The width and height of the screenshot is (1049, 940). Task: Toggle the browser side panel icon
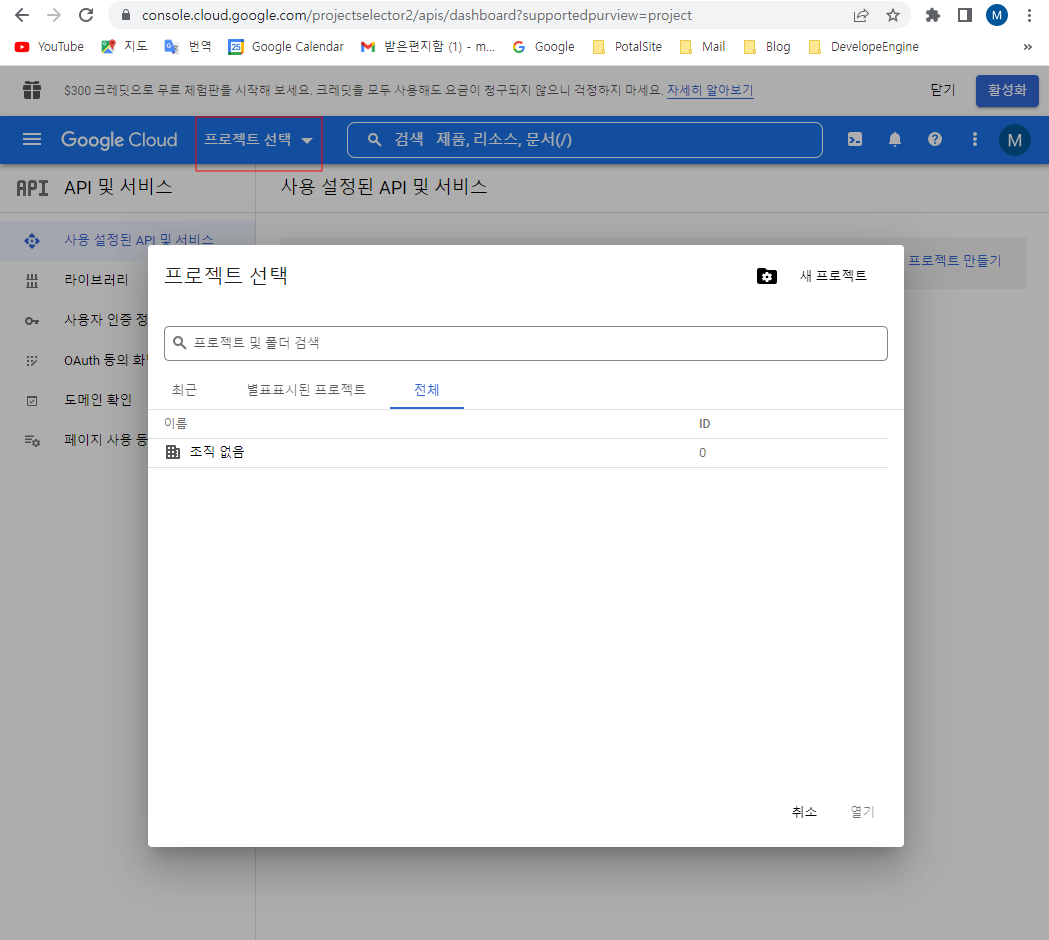pos(964,15)
